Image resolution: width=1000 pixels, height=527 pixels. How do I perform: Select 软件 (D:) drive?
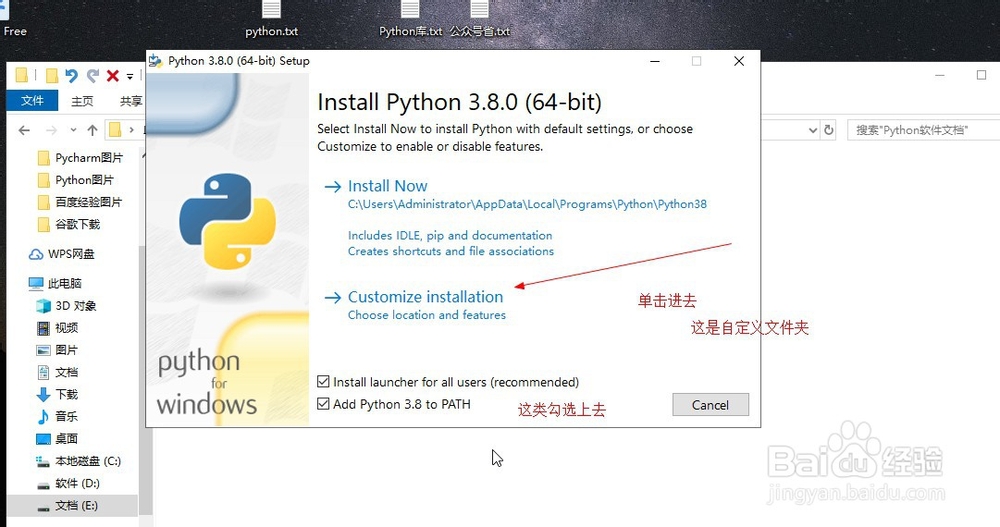pyautogui.click(x=68, y=484)
